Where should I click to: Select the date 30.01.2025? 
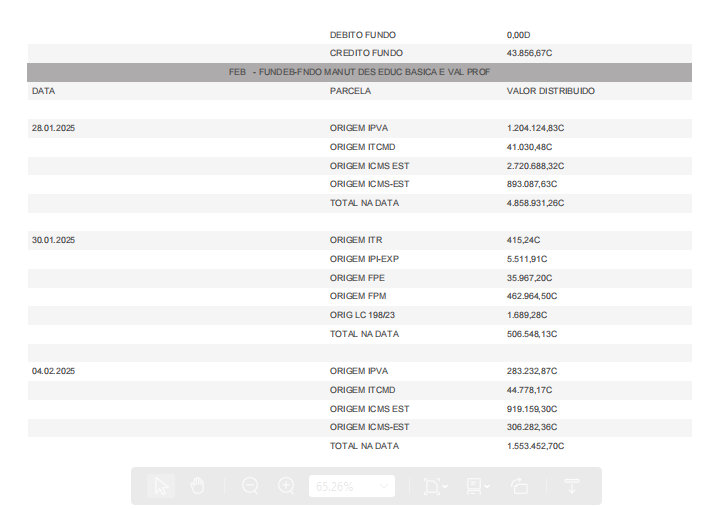tap(53, 240)
